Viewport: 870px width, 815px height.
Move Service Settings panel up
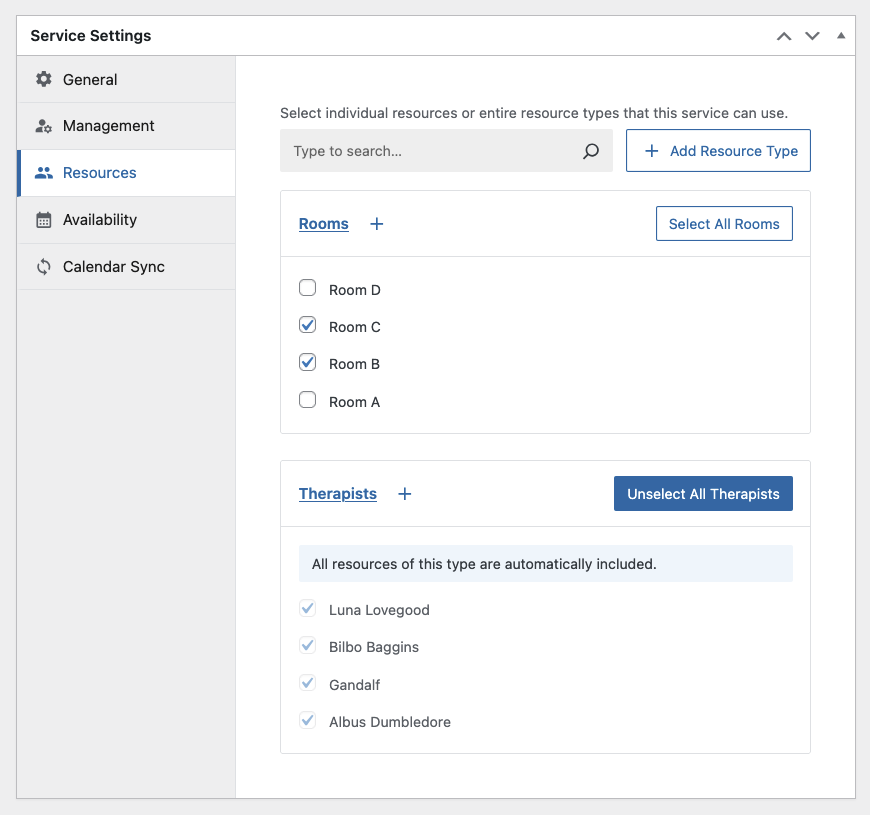point(784,36)
